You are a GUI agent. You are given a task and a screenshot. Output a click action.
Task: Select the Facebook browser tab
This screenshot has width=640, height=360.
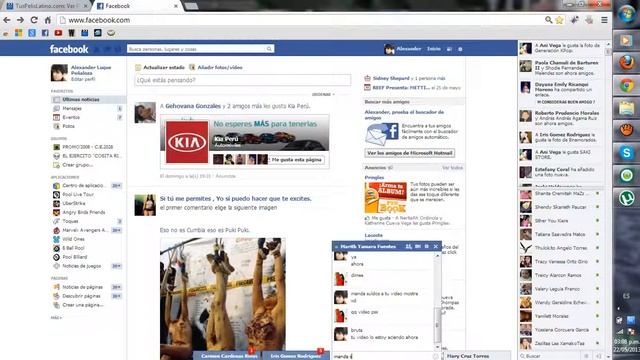(x=137, y=6)
